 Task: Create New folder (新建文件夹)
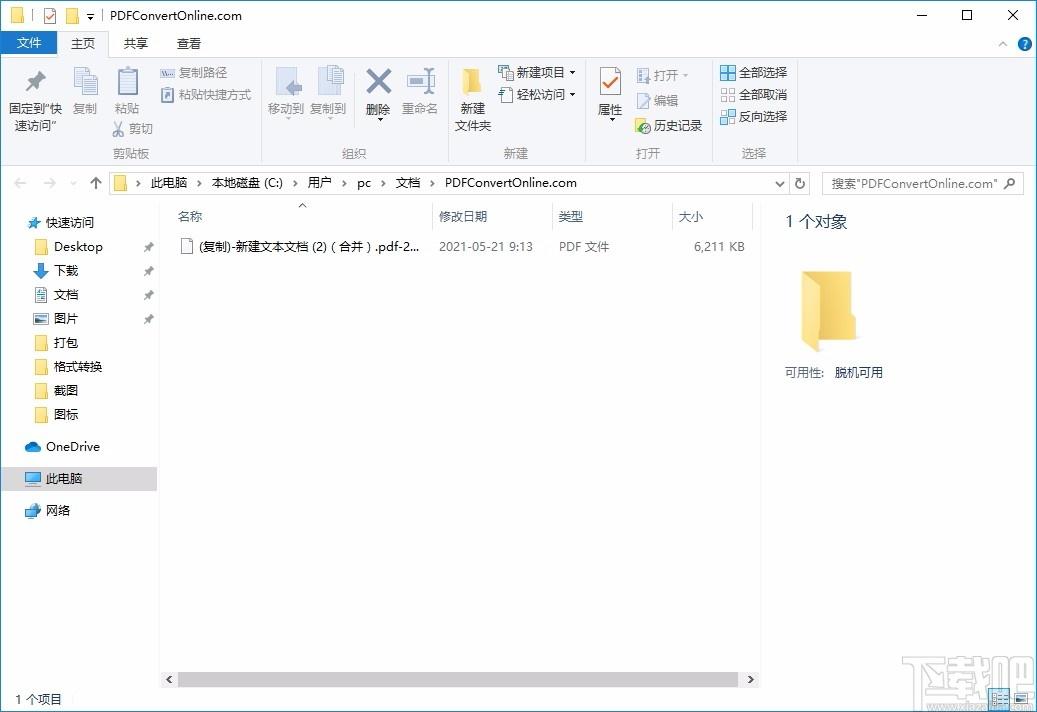pos(472,99)
